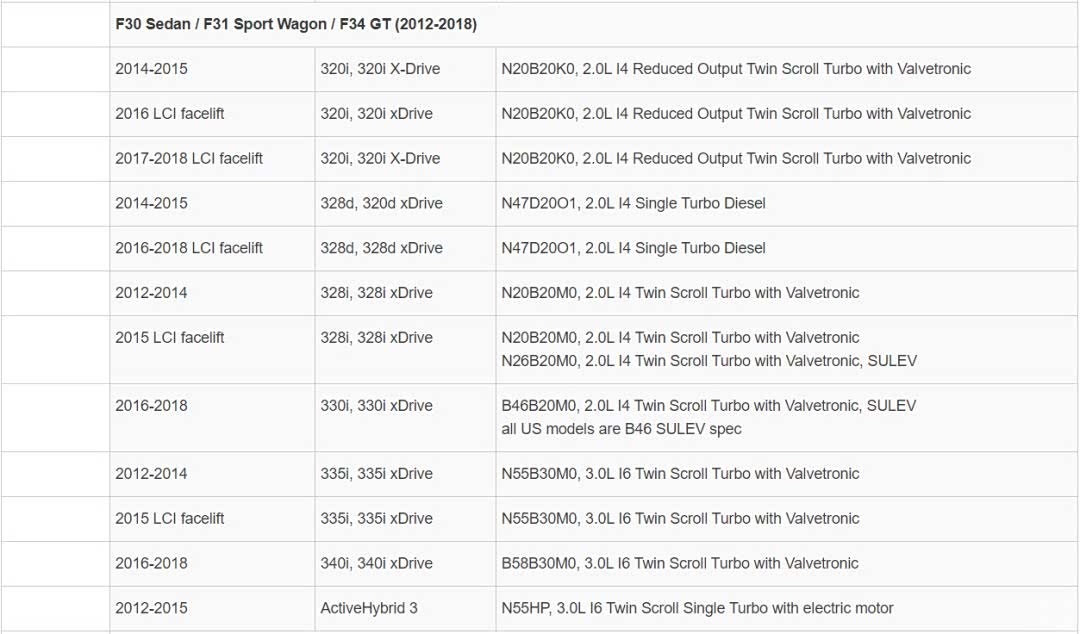Click the N26B20M0 SULEV engine line
The height and width of the screenshot is (634, 1080).
(x=709, y=361)
